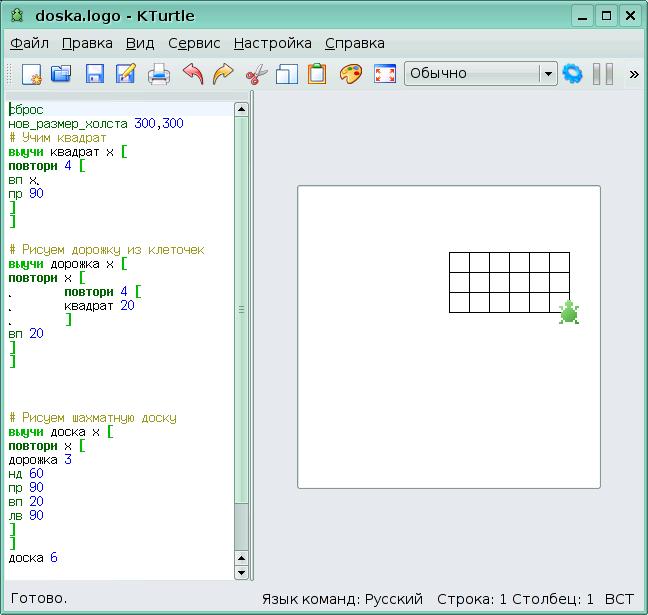The image size is (648, 615).
Task: Click the Copy icon in the toolbar
Action: 287,74
